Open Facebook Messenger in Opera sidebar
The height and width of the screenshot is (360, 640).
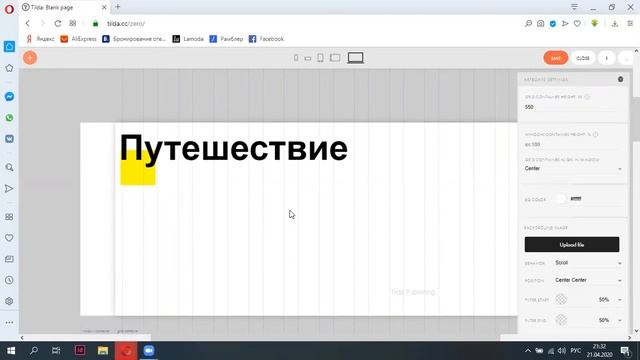(9, 97)
